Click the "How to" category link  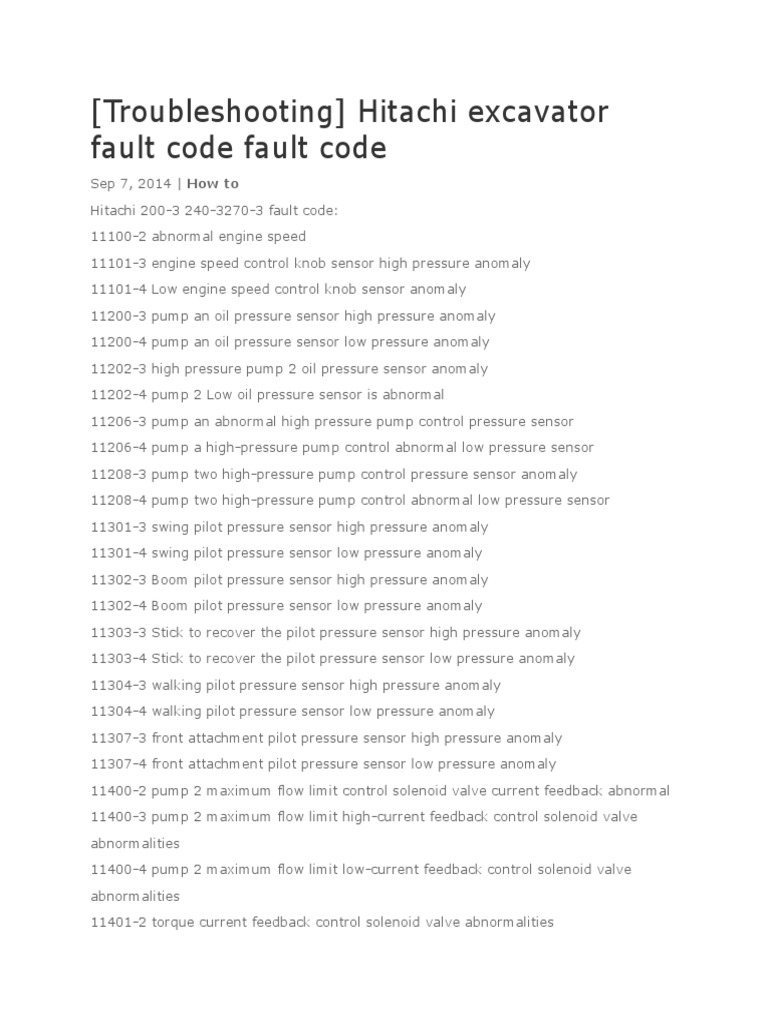(213, 184)
